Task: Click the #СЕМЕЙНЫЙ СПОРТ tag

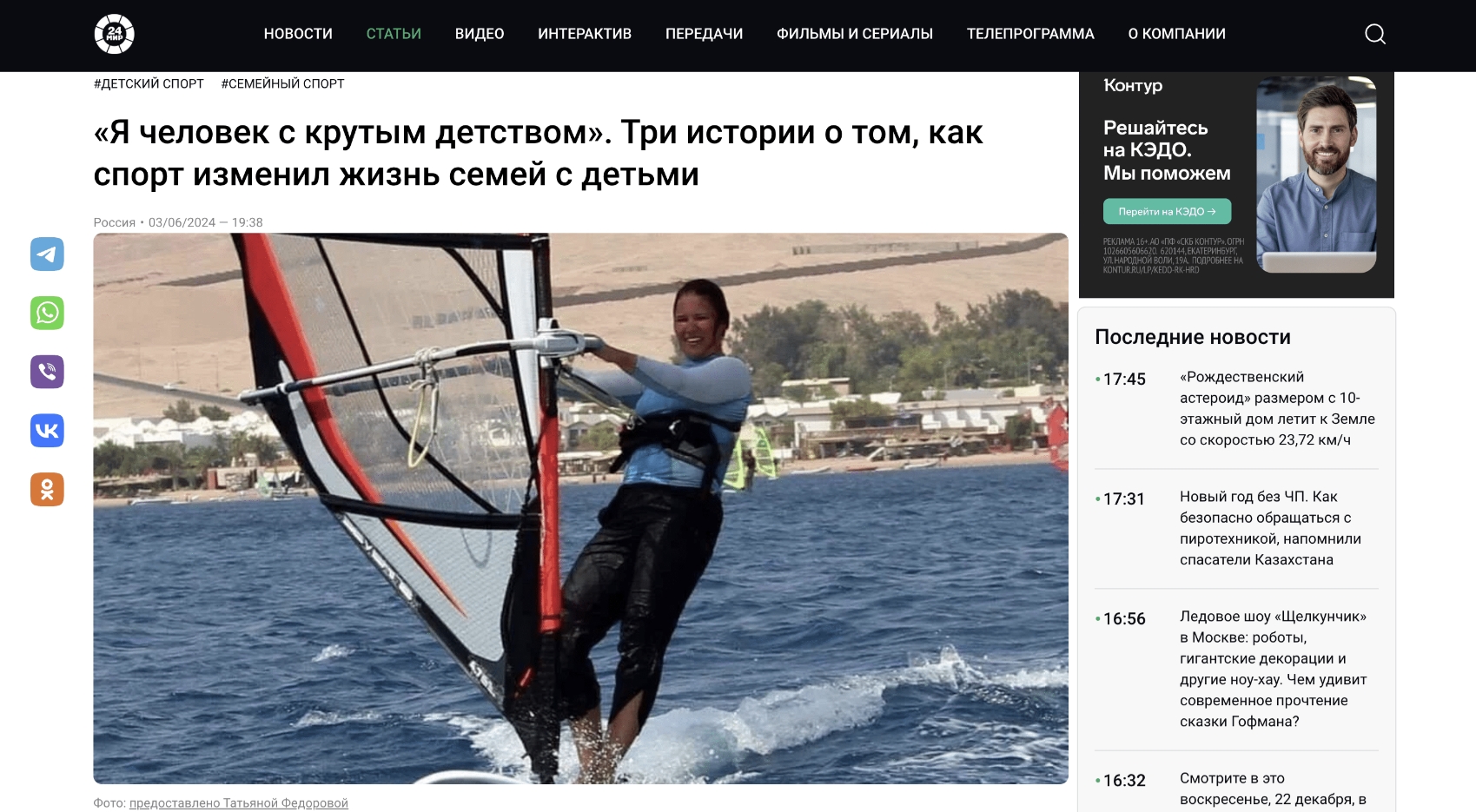Action: [x=282, y=84]
